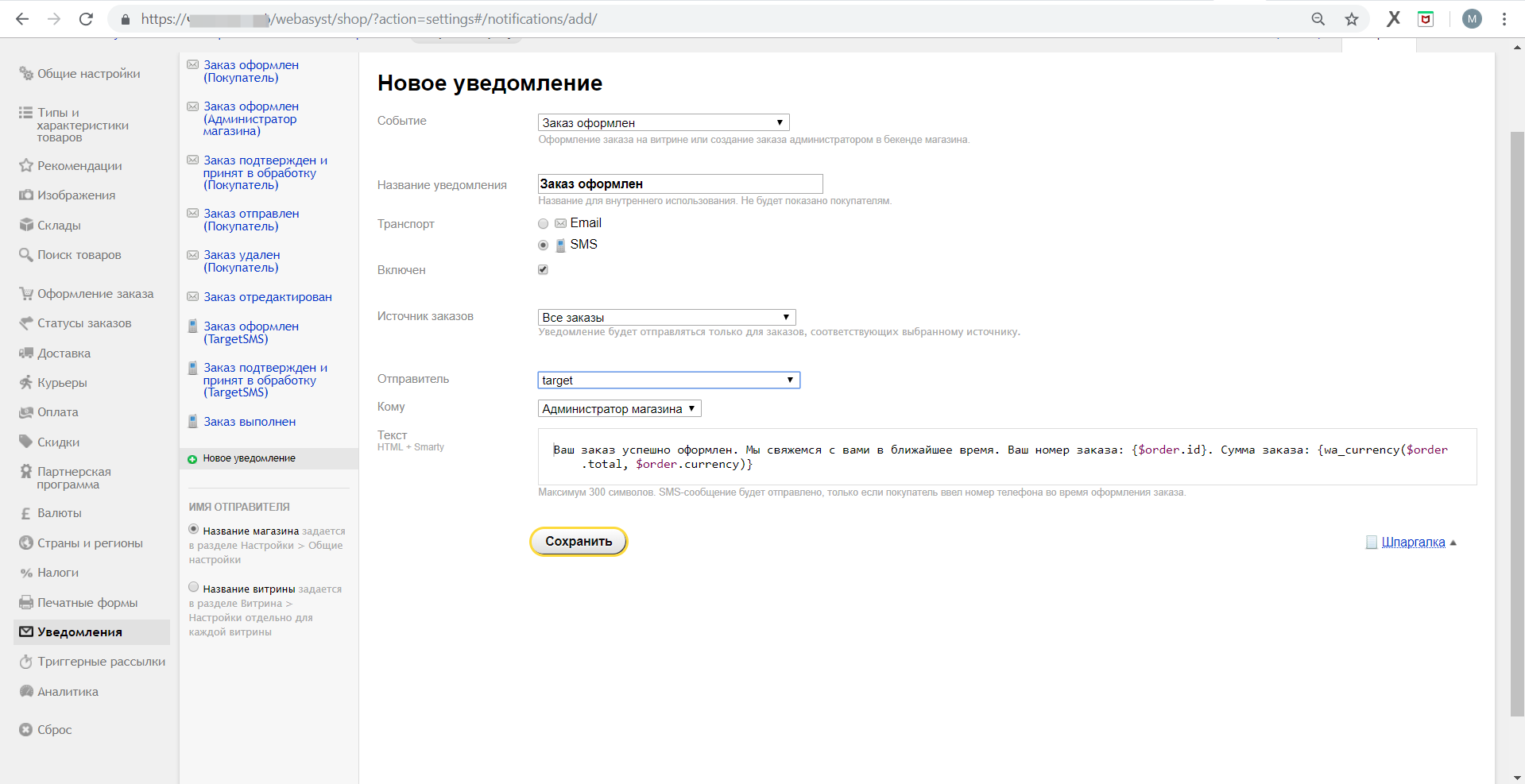Open Заказ оформлен (Администратор магазина) notification

tap(251, 119)
